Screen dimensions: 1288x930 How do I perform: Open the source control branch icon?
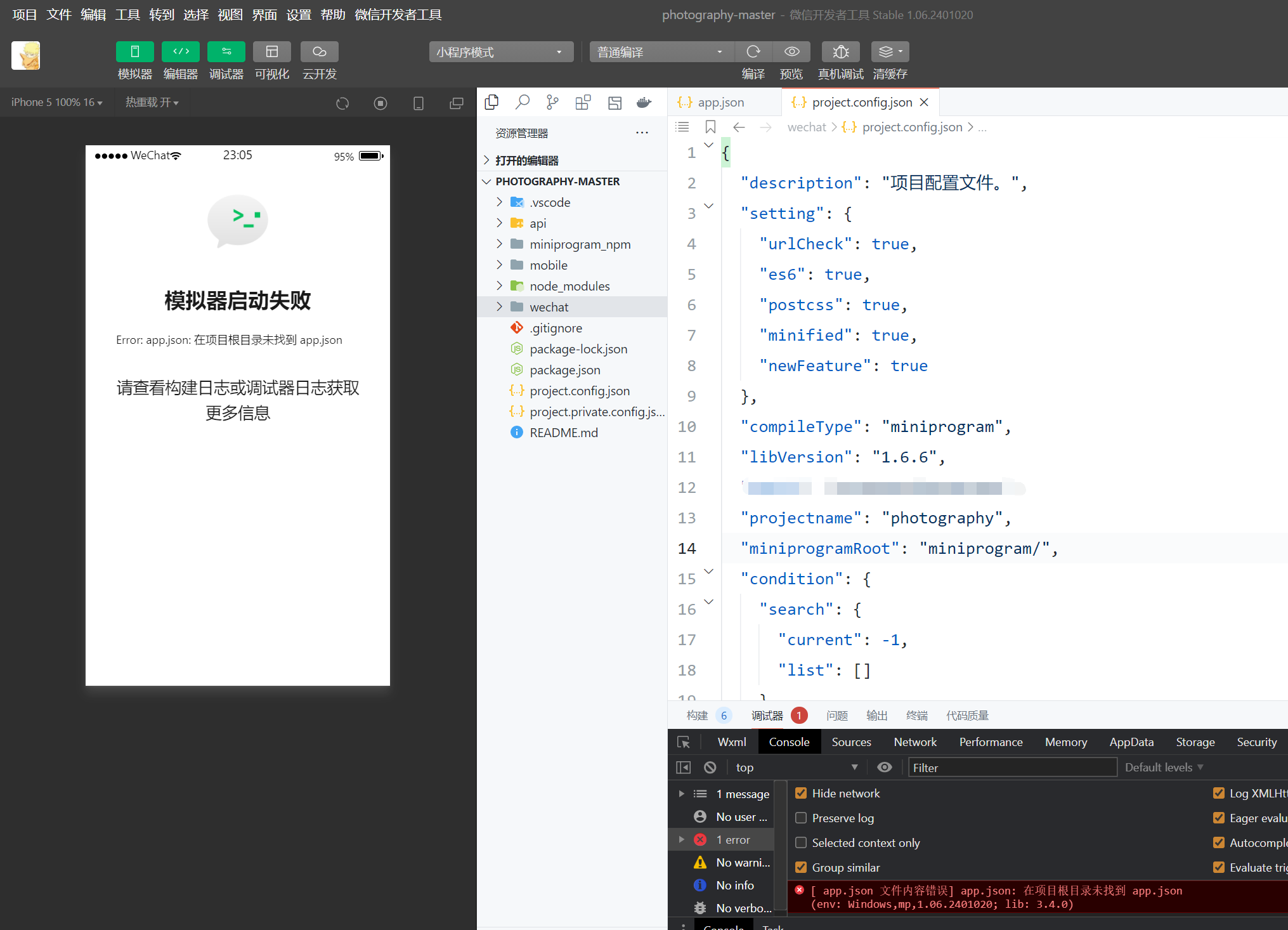point(553,102)
